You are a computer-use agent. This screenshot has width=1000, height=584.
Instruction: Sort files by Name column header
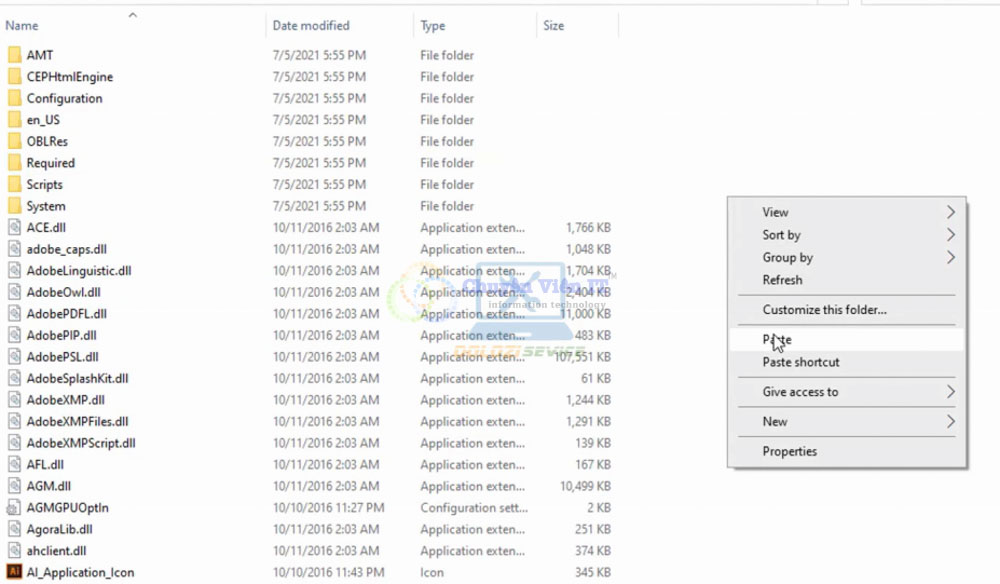pyautogui.click(x=22, y=26)
